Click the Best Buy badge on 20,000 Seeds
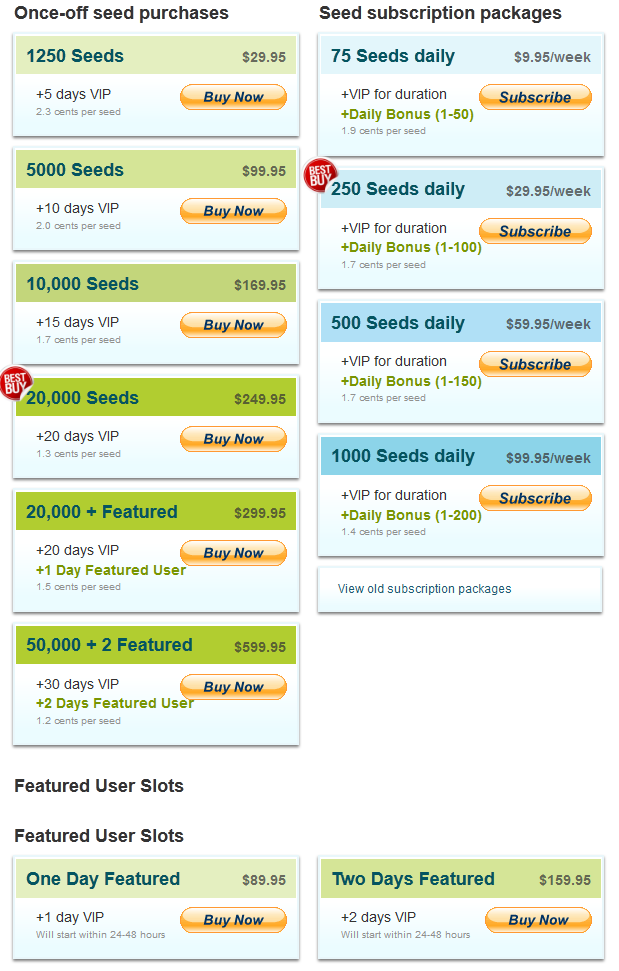This screenshot has width=619, height=971. [15, 383]
